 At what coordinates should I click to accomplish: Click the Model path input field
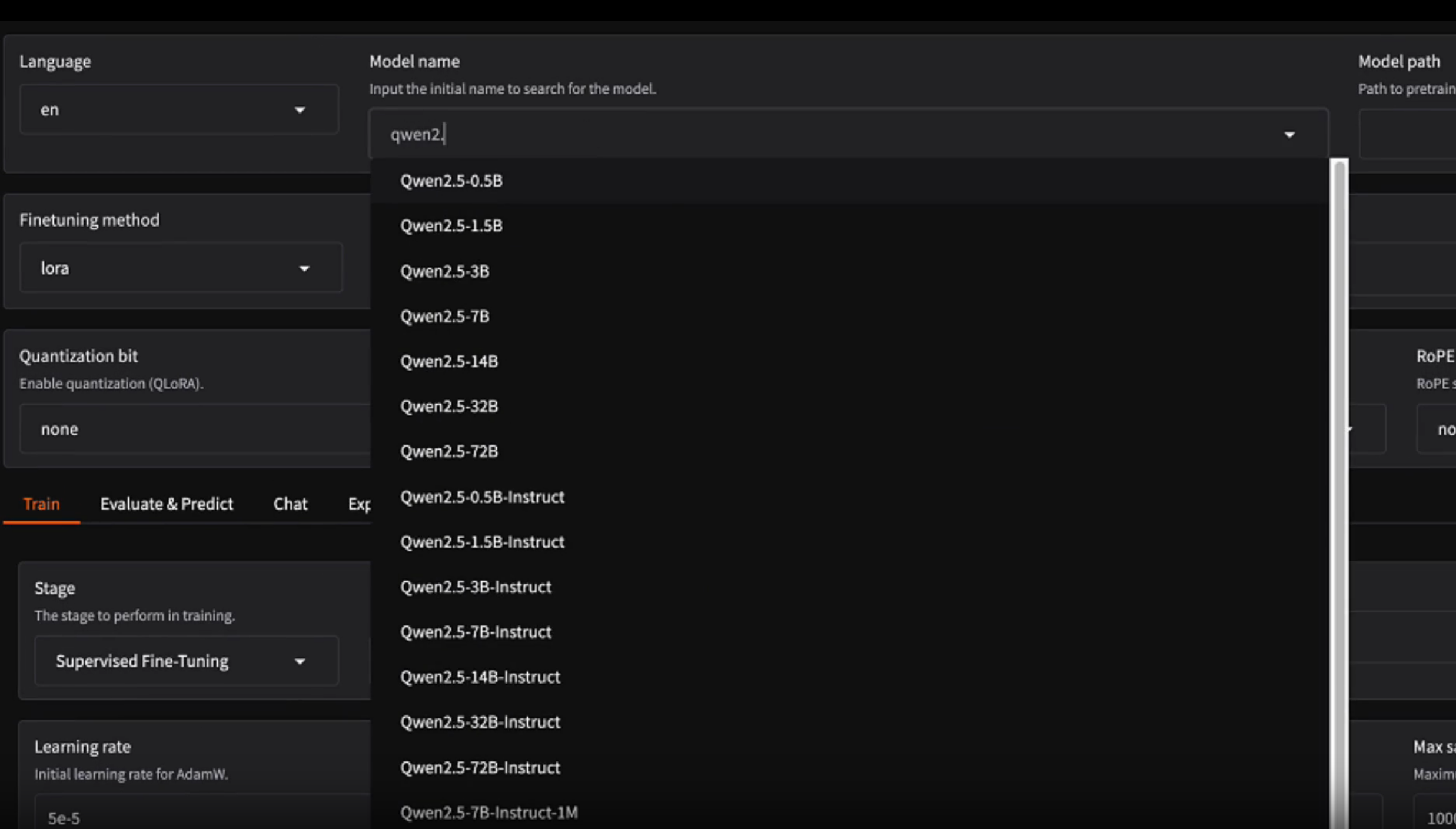coord(1408,134)
